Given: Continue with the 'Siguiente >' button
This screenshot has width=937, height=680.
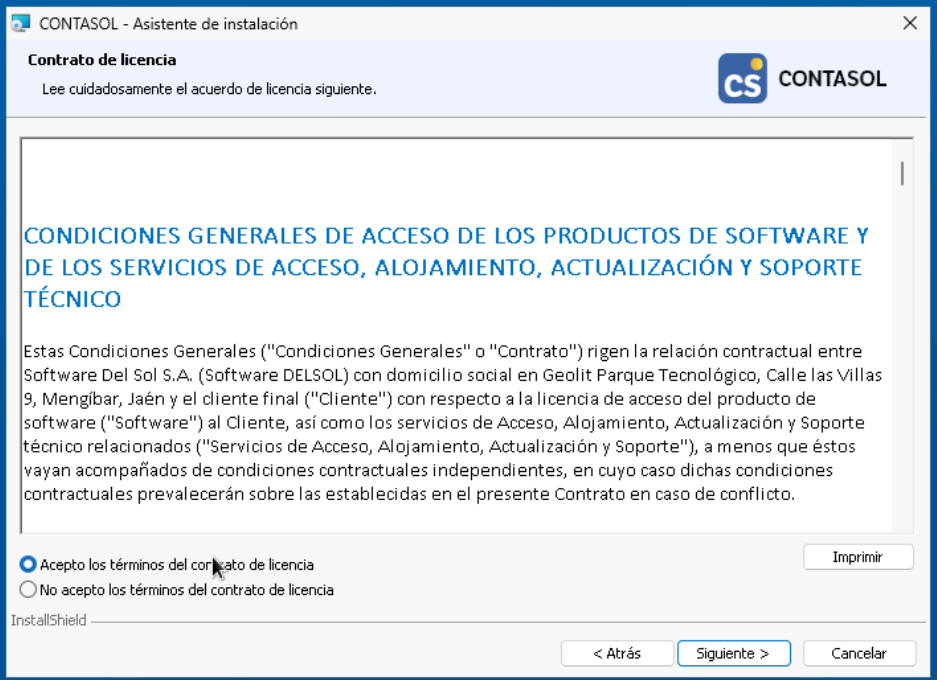Looking at the screenshot, I should point(733,653).
